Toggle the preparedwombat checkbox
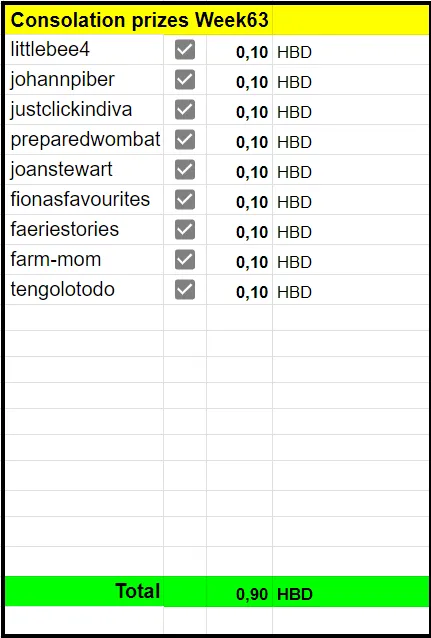The width and height of the screenshot is (431, 638). pos(185,140)
